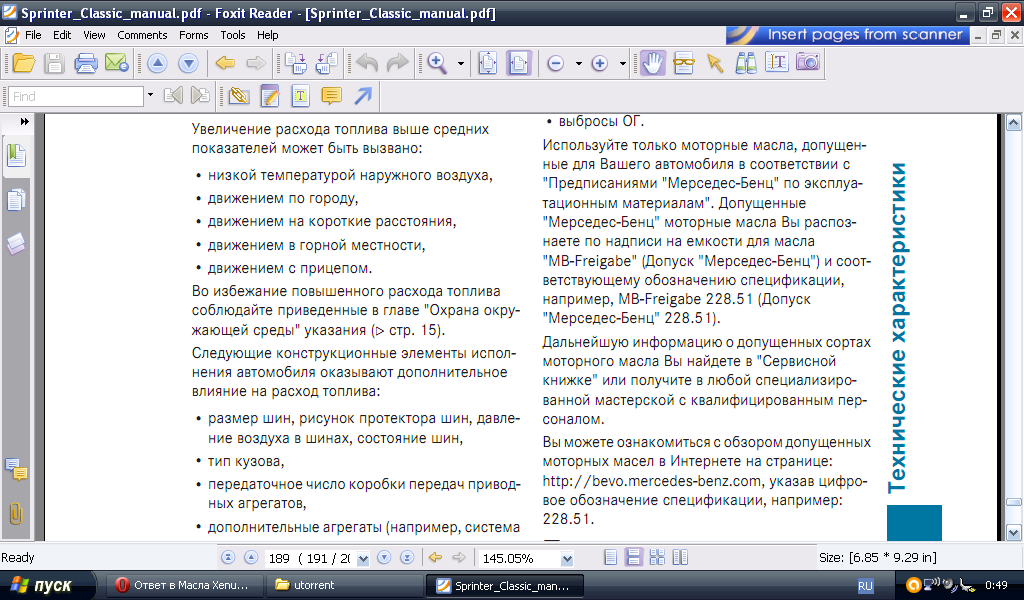The image size is (1024, 600).
Task: Click the round plus zoom in button
Action: point(600,63)
